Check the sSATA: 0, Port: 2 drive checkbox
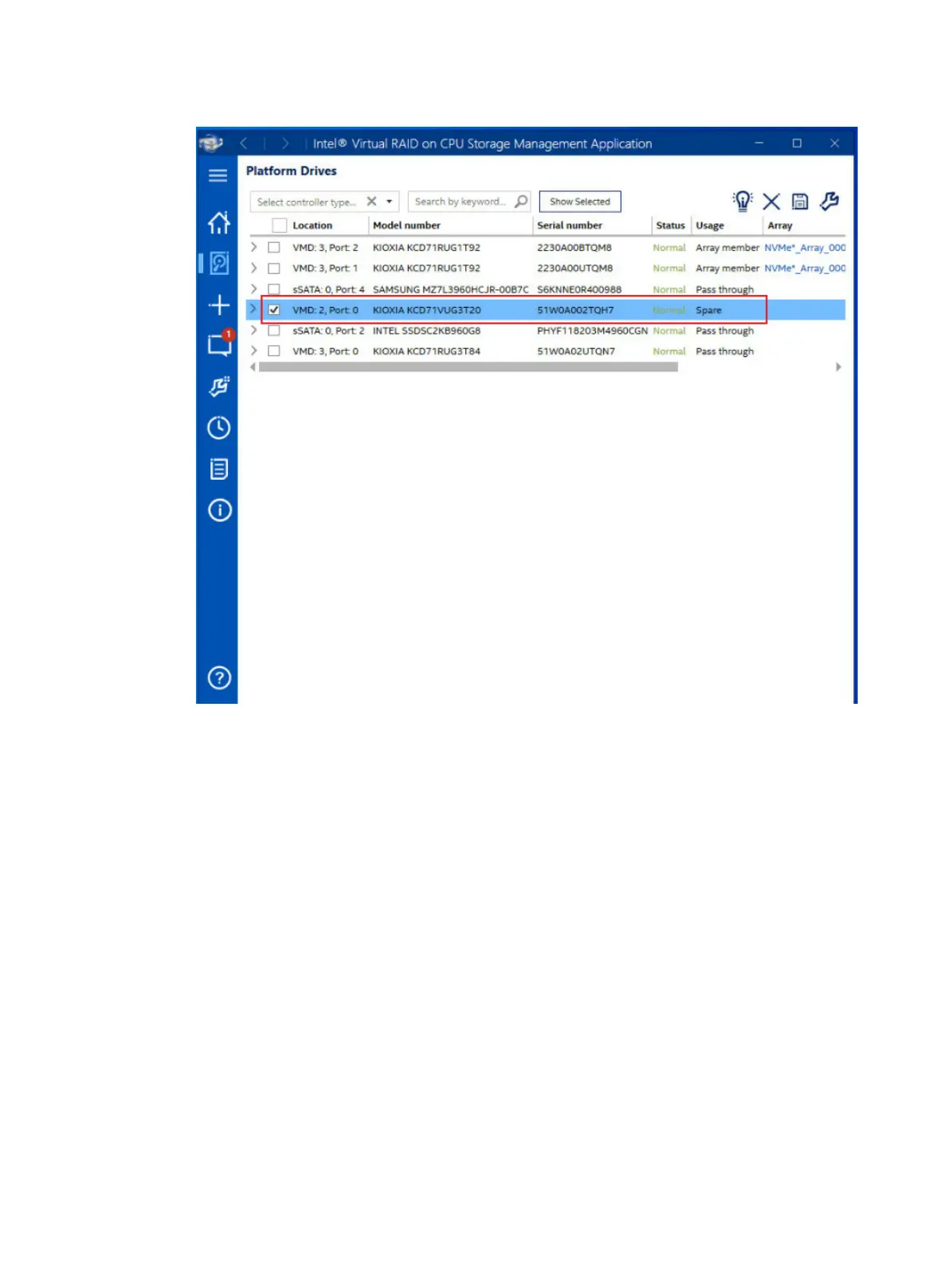The height and width of the screenshot is (1288, 948). (x=274, y=331)
